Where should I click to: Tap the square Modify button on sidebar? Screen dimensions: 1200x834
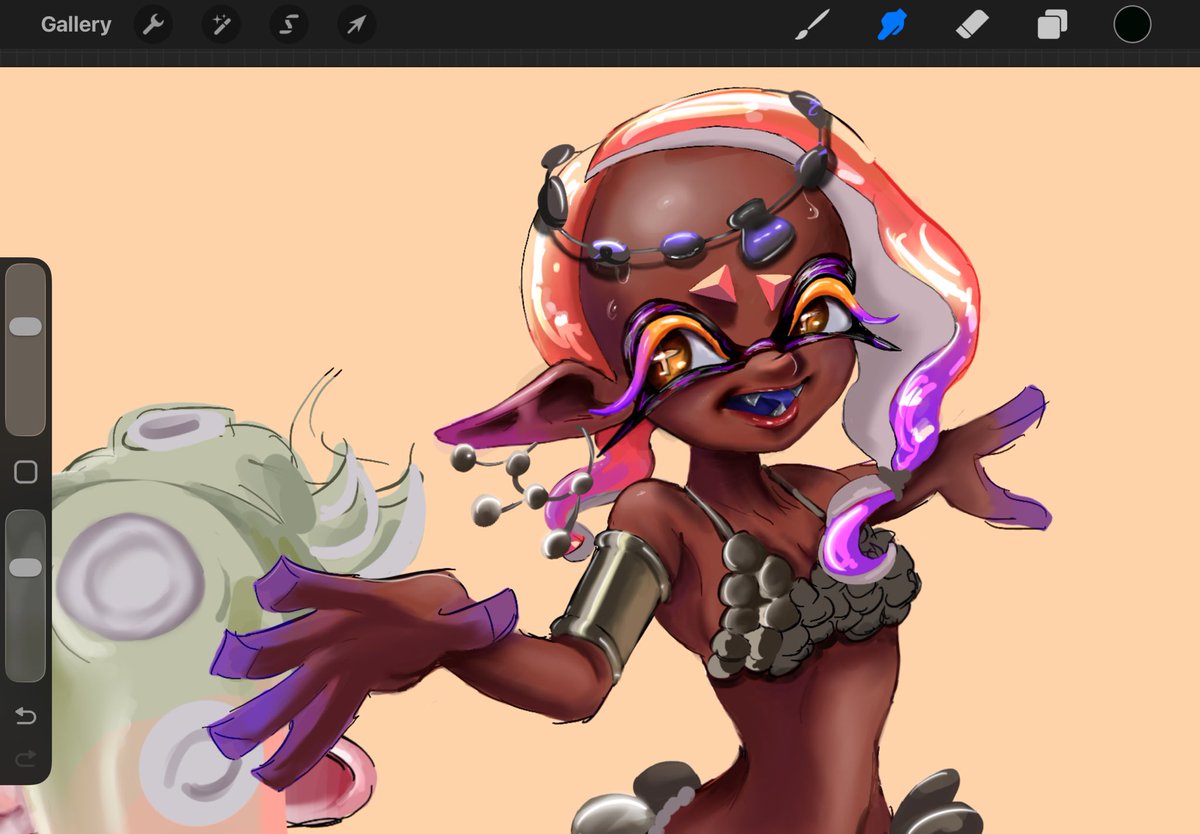[26, 472]
